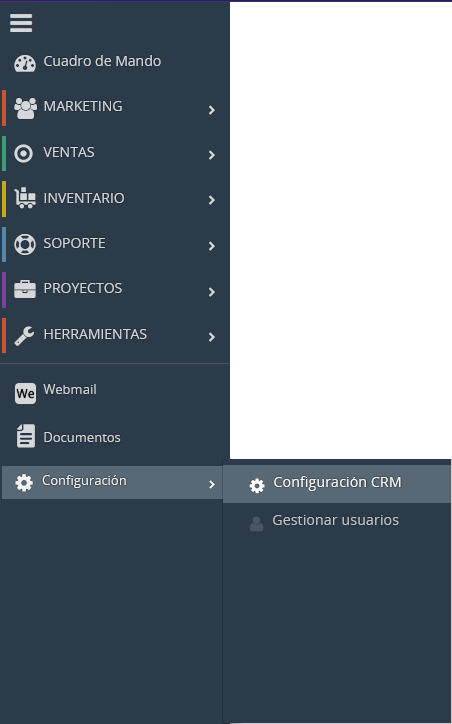The height and width of the screenshot is (724, 452).
Task: Click the Soporte lifebuoy icon
Action: pos(24,244)
